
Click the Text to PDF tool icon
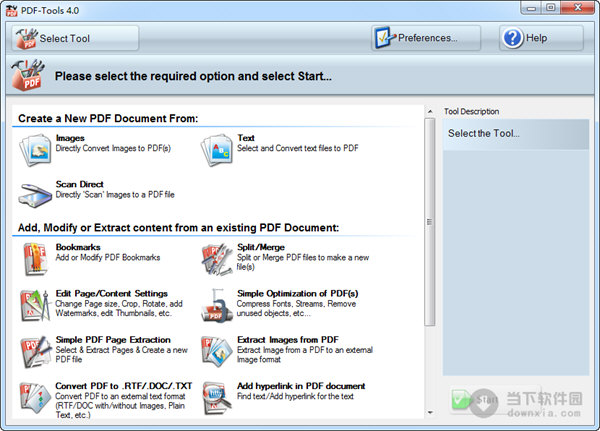coord(217,149)
